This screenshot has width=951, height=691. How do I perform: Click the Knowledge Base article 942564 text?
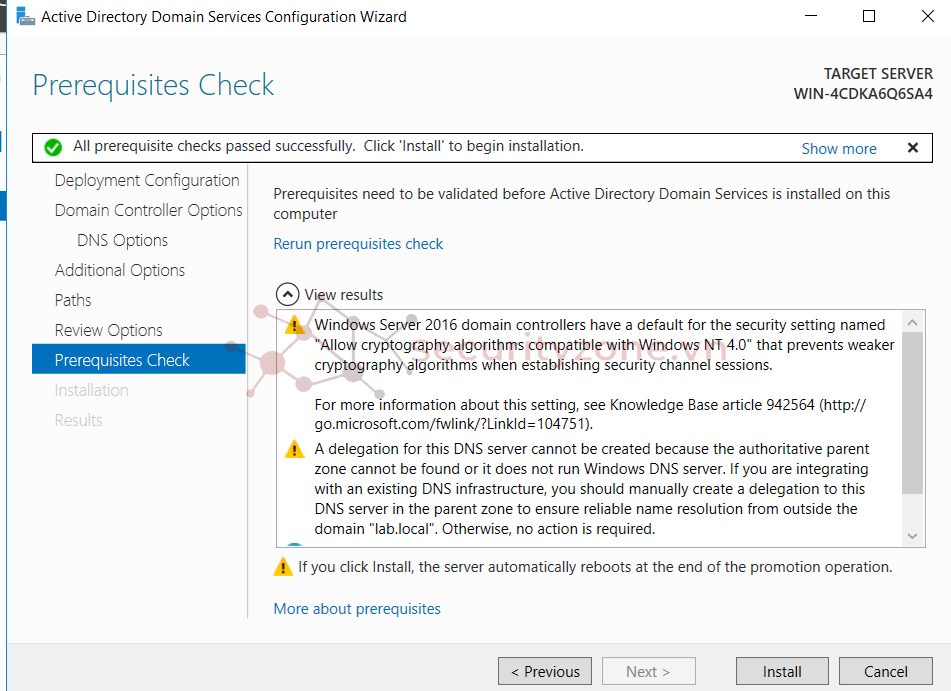pyautogui.click(x=711, y=405)
